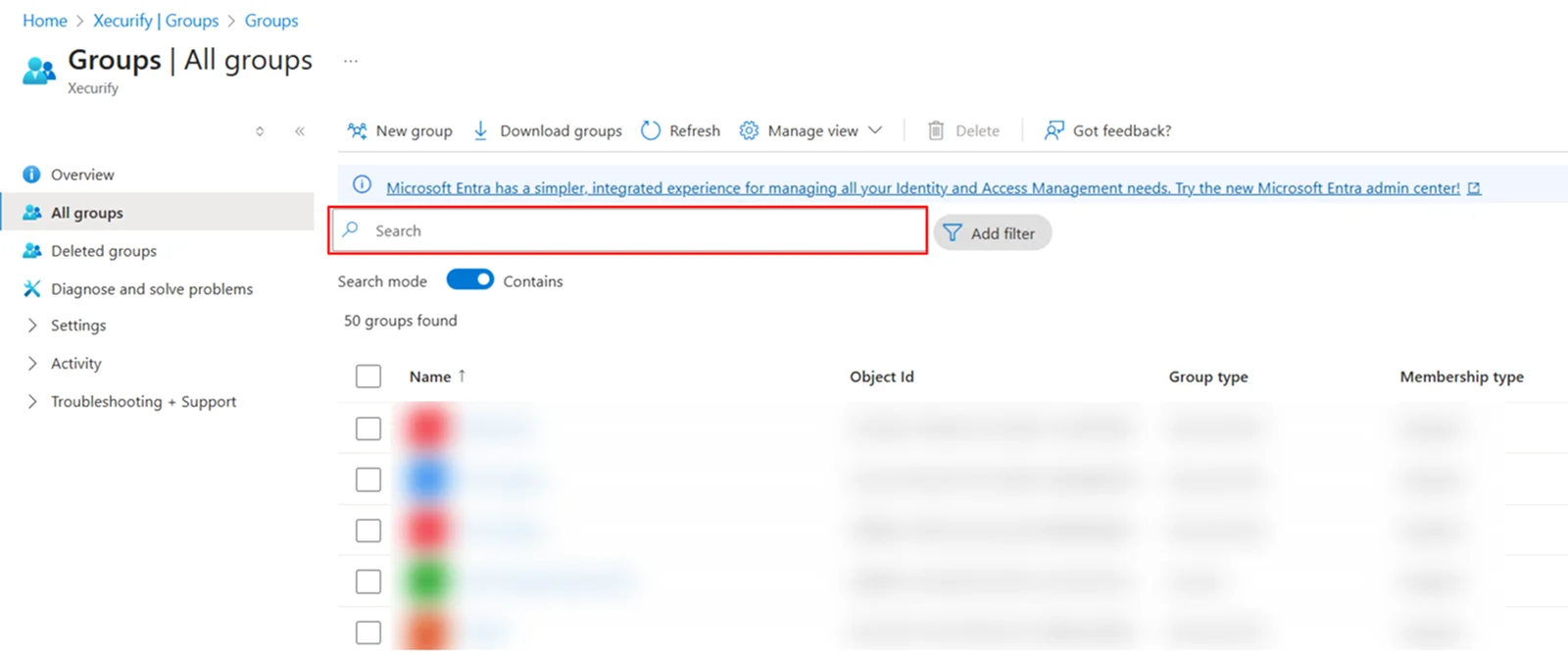
Task: Click the Object Id column header
Action: pyautogui.click(x=882, y=377)
